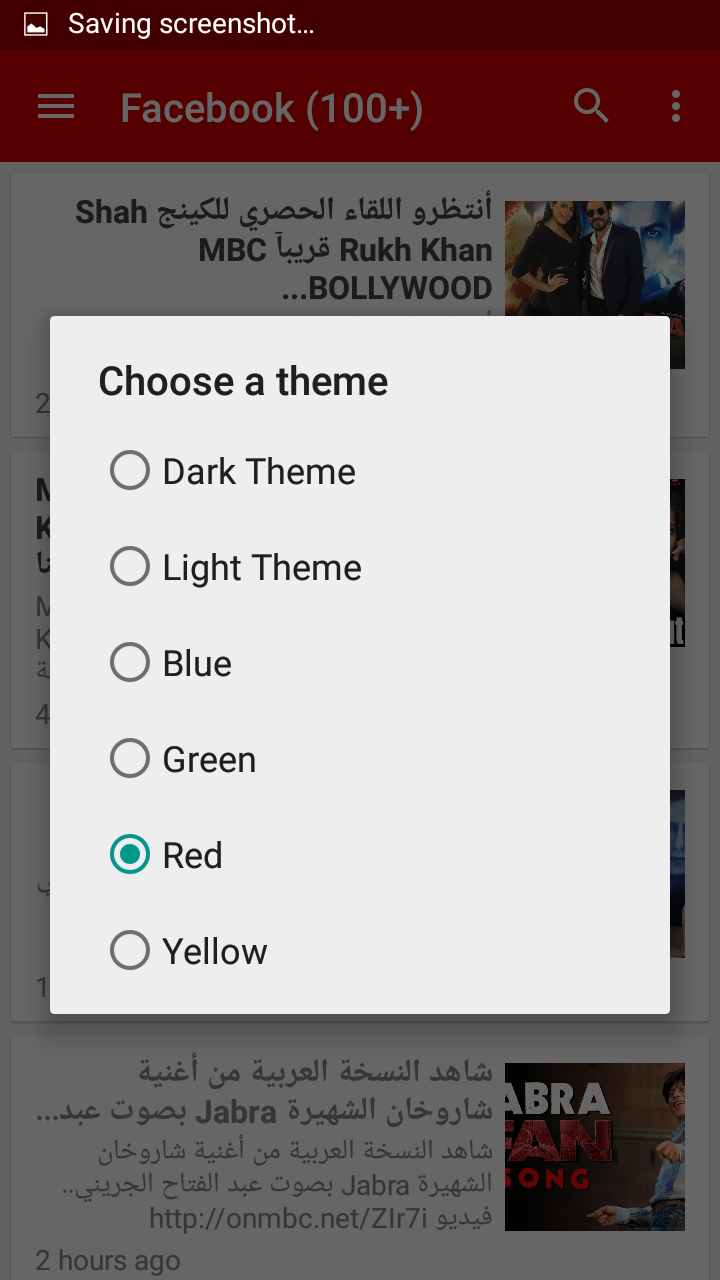Tap the Dark Theme label text
Viewport: 720px width, 1280px height.
(259, 471)
